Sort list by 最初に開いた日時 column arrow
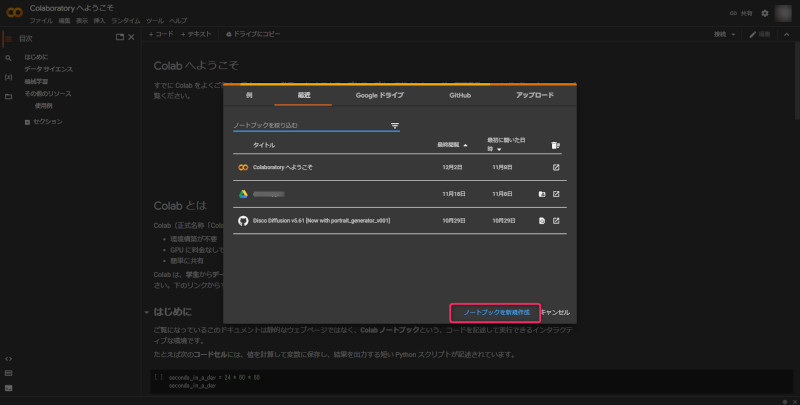This screenshot has height=405, width=800. click(x=499, y=149)
